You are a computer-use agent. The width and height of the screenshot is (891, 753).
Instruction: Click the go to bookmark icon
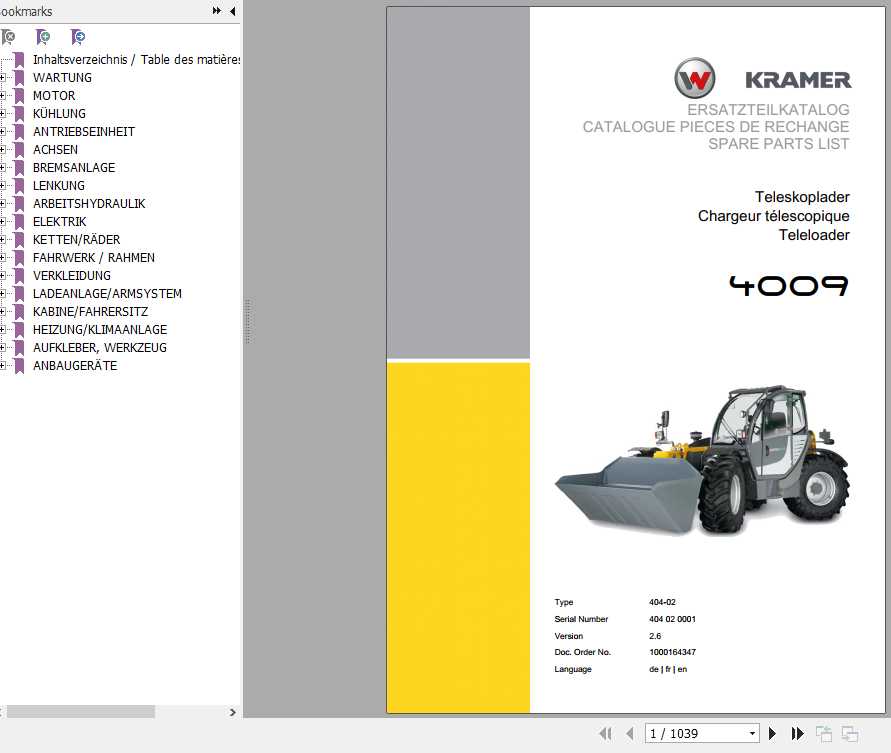78,38
